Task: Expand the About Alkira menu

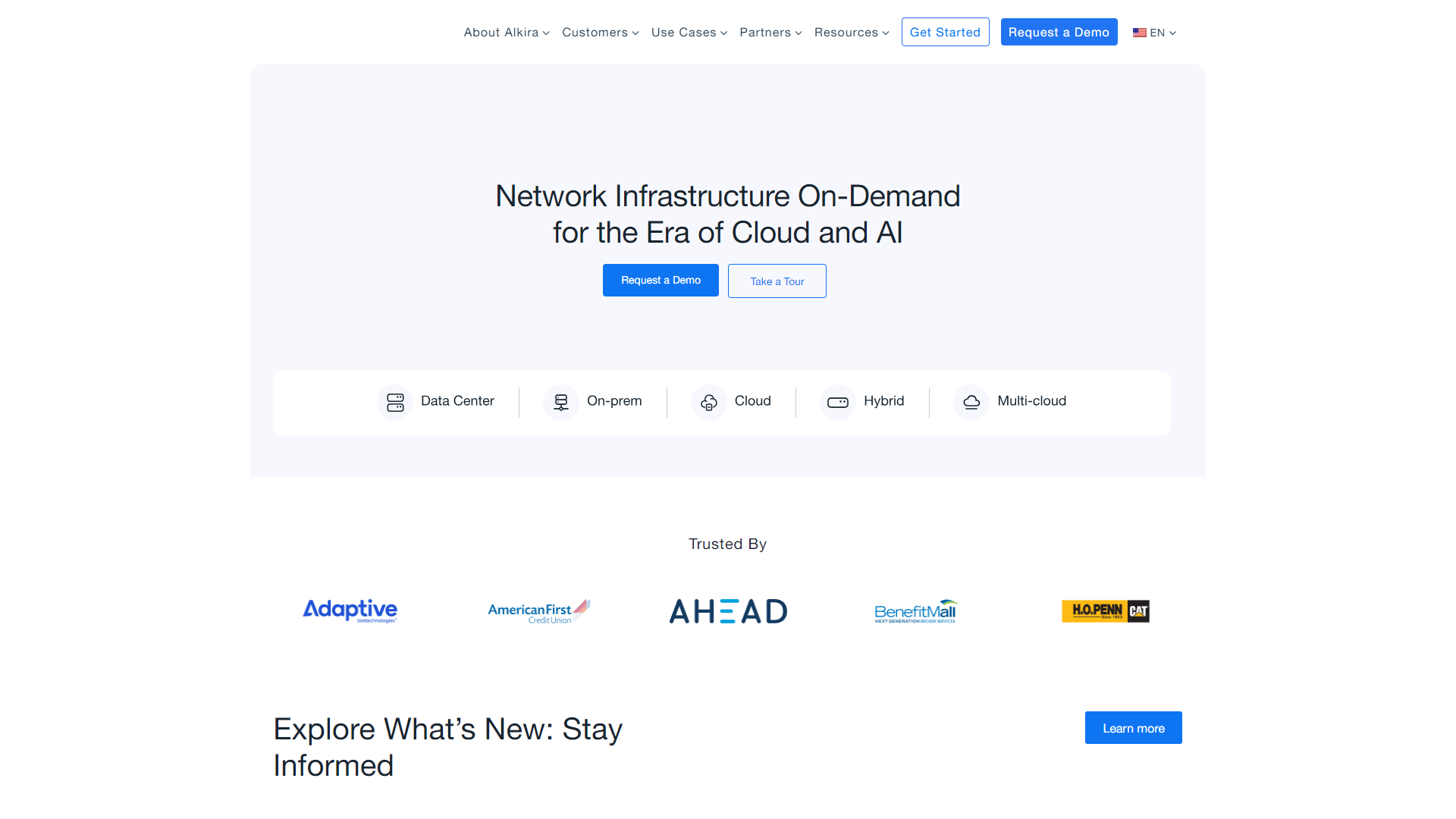Action: (x=507, y=33)
